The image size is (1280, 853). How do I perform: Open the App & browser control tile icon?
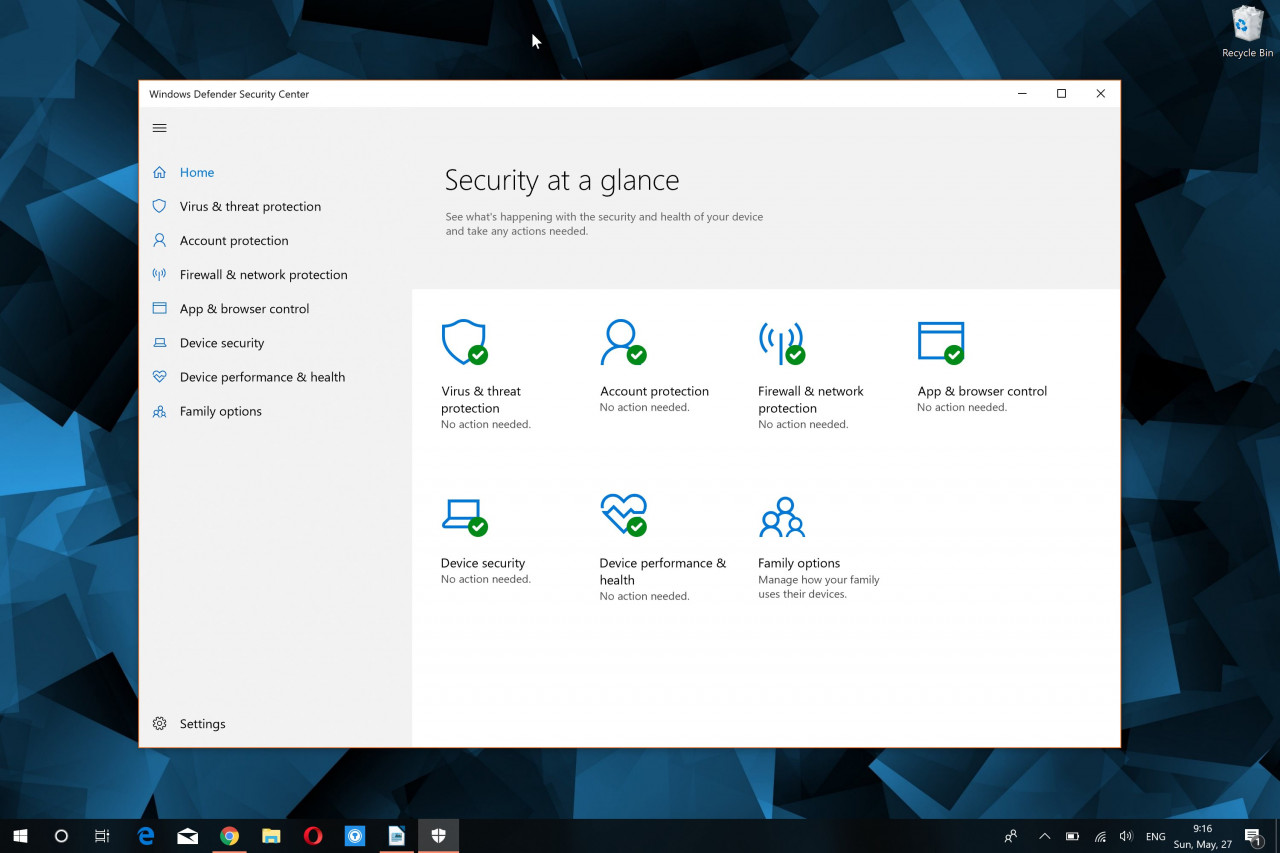[940, 343]
